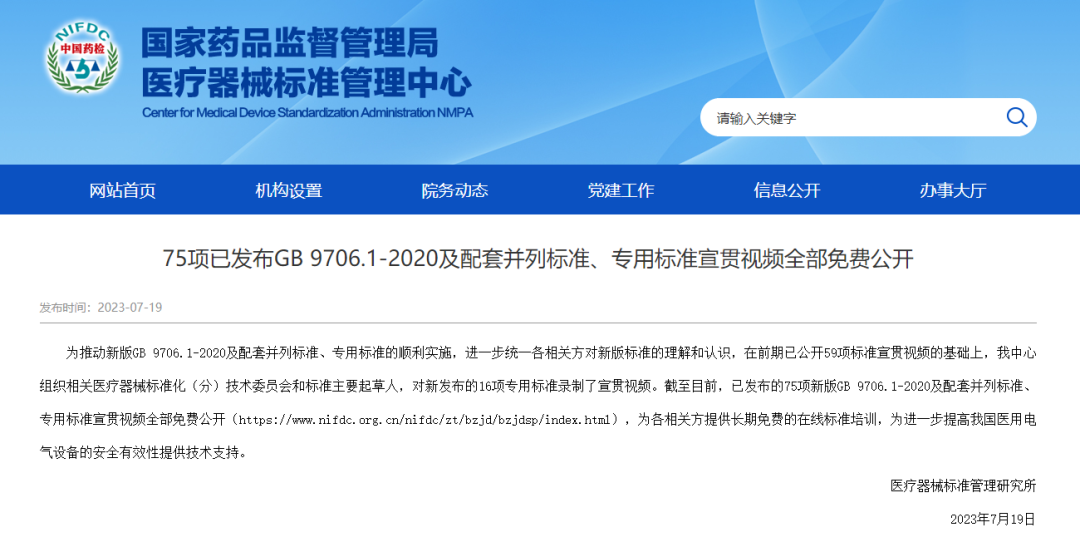The width and height of the screenshot is (1080, 547).
Task: Open the 党建工作 menu item
Action: [x=620, y=190]
